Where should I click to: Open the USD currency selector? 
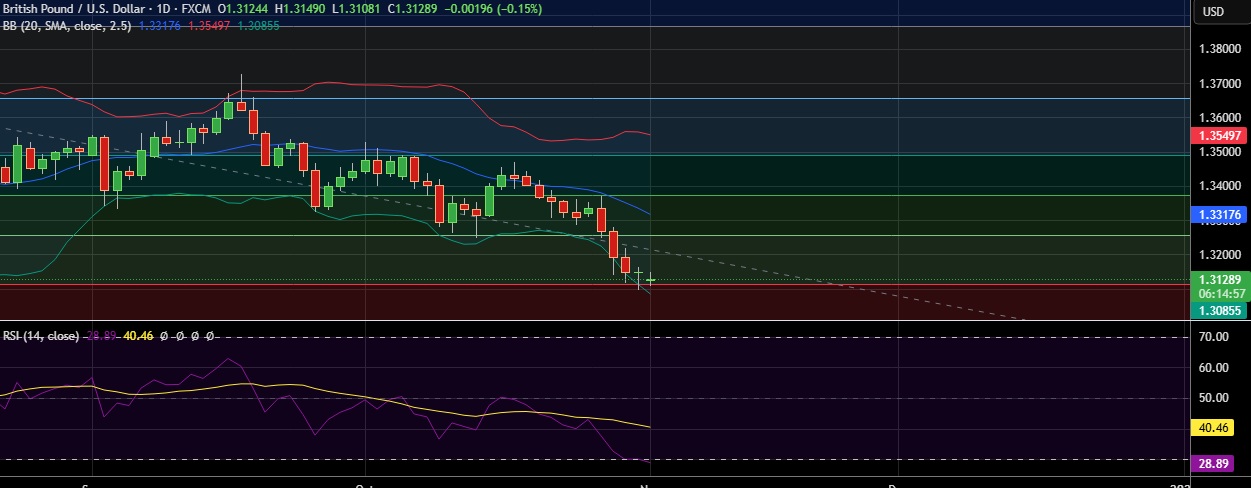pyautogui.click(x=1213, y=11)
